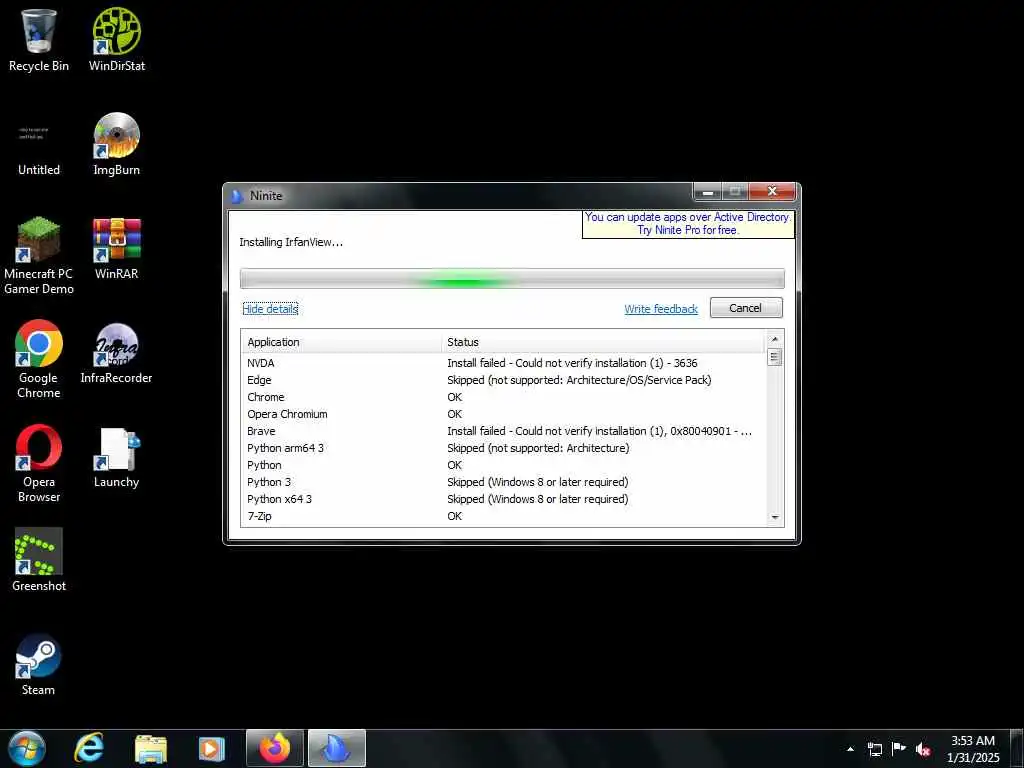Select the InfraRecorder desktop shortcut
This screenshot has height=768, width=1024.
click(116, 353)
